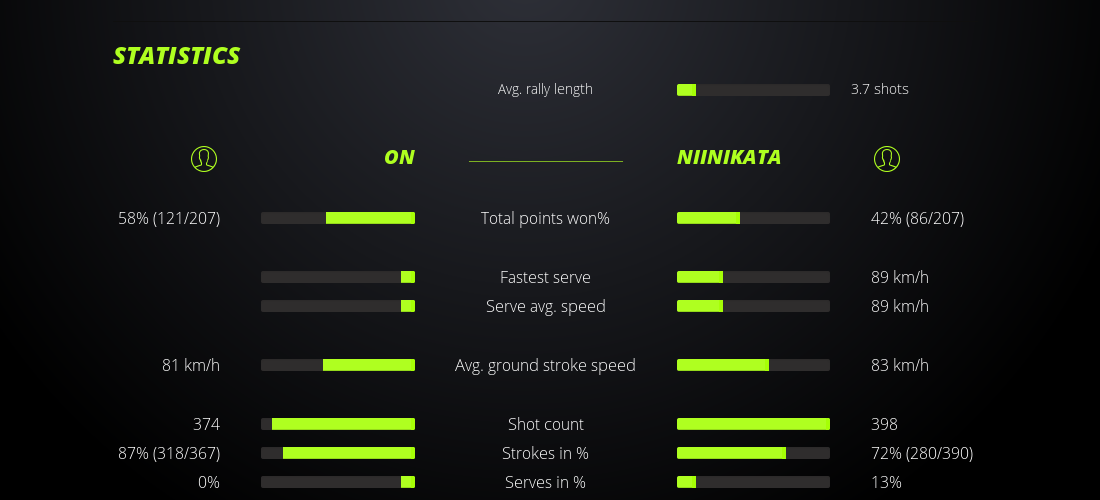The width and height of the screenshot is (1100, 500).
Task: Click NIINIKATA's Fastest serve bar
Action: coord(753,277)
